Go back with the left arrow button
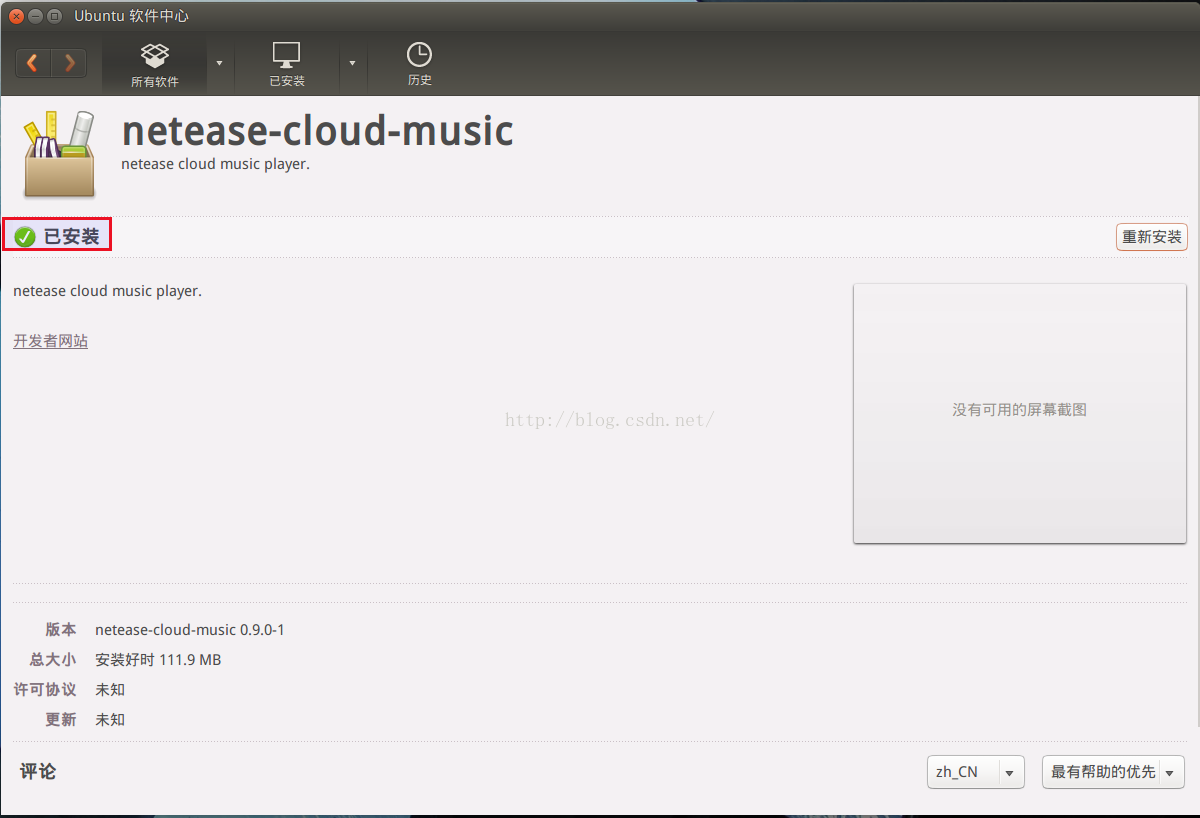 pos(33,63)
